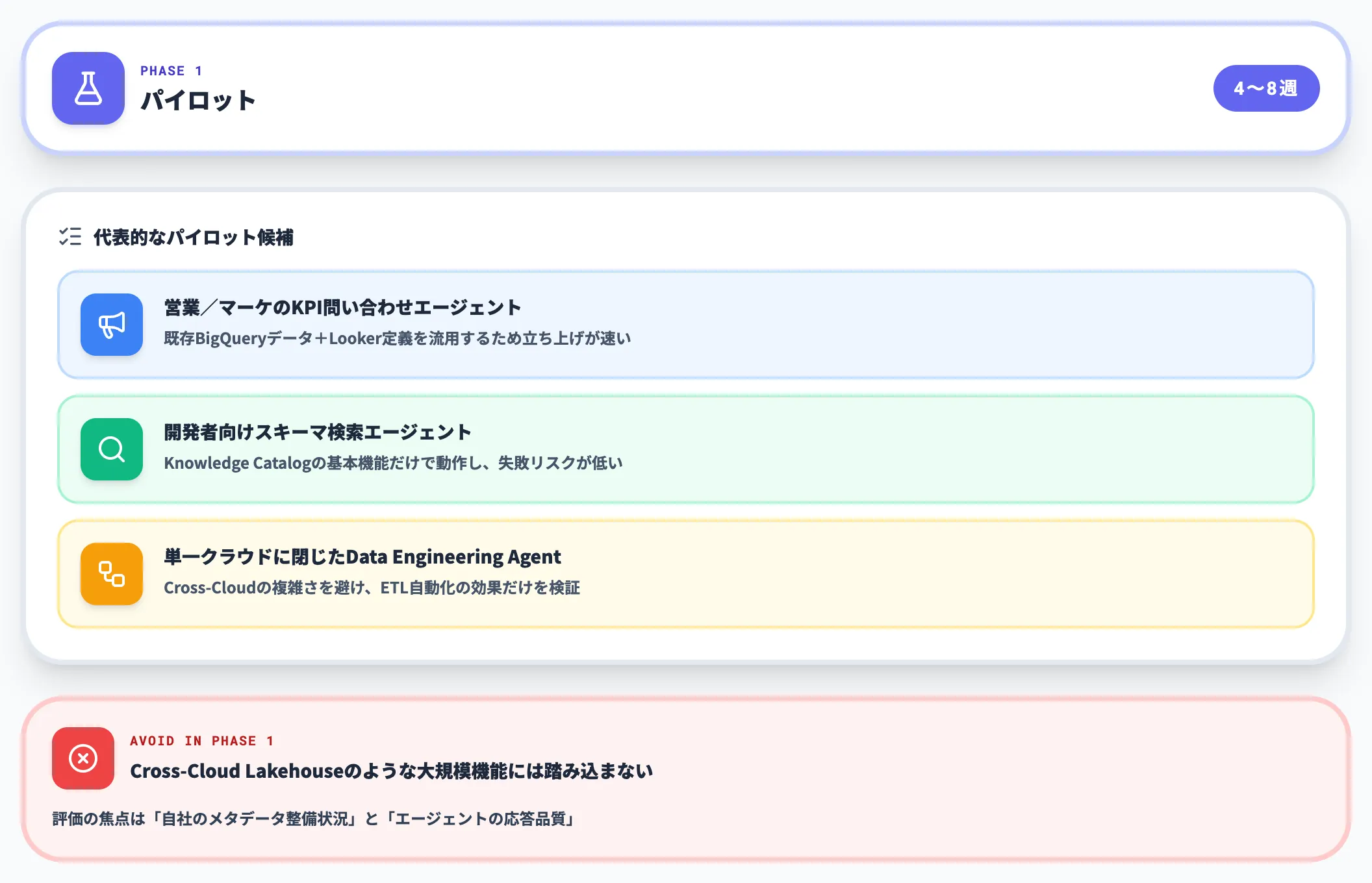Select the blue megaphone icon
Screen dimensions: 1372x883
tap(110, 325)
